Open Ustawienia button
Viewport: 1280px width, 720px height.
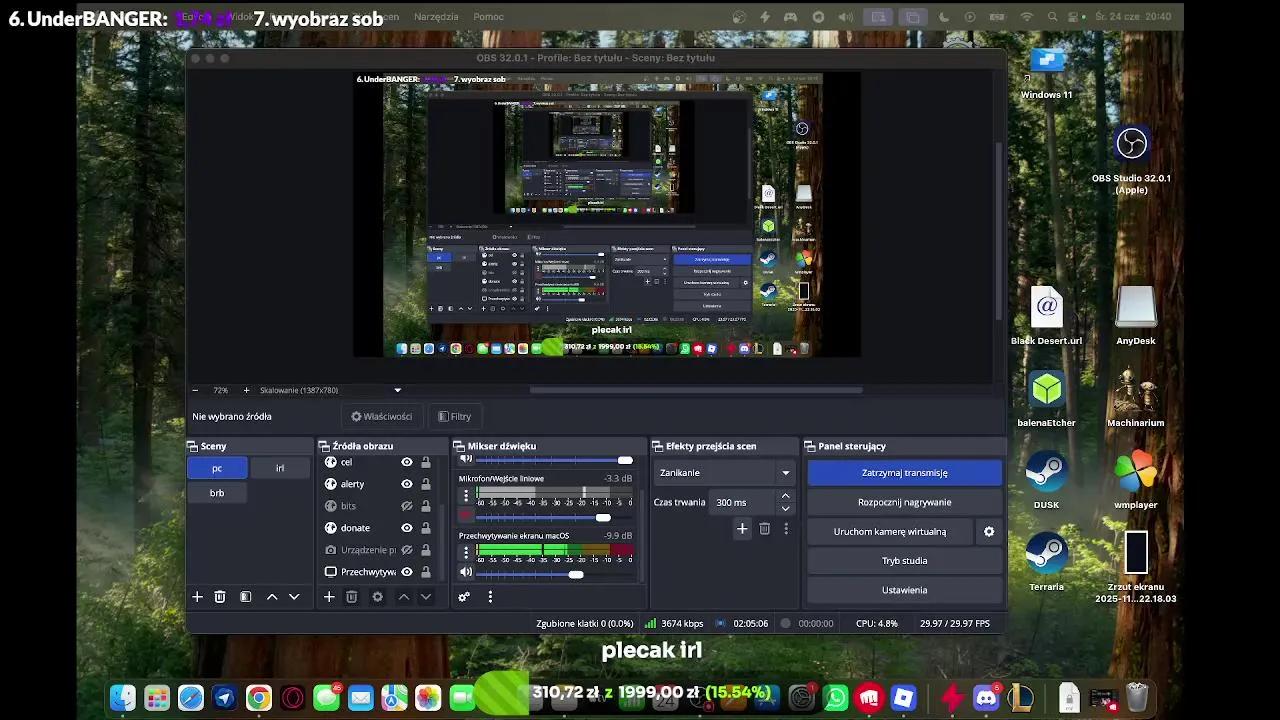point(905,590)
